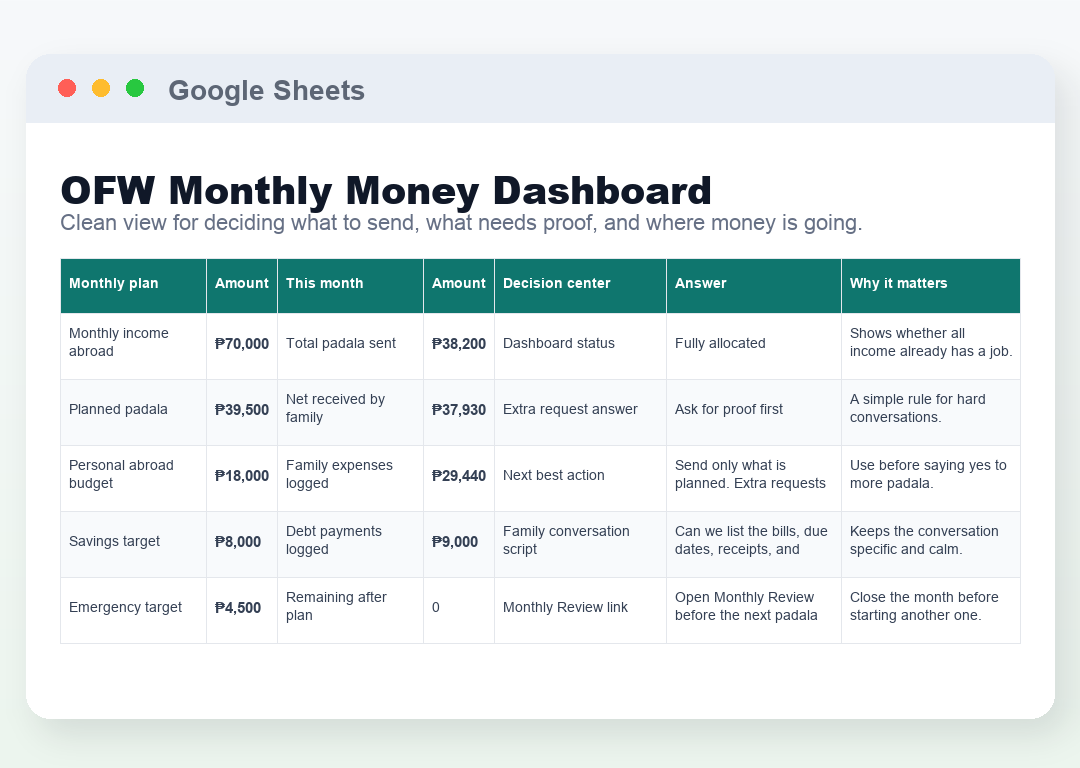Select the Fully allocated answer cell

pos(754,346)
